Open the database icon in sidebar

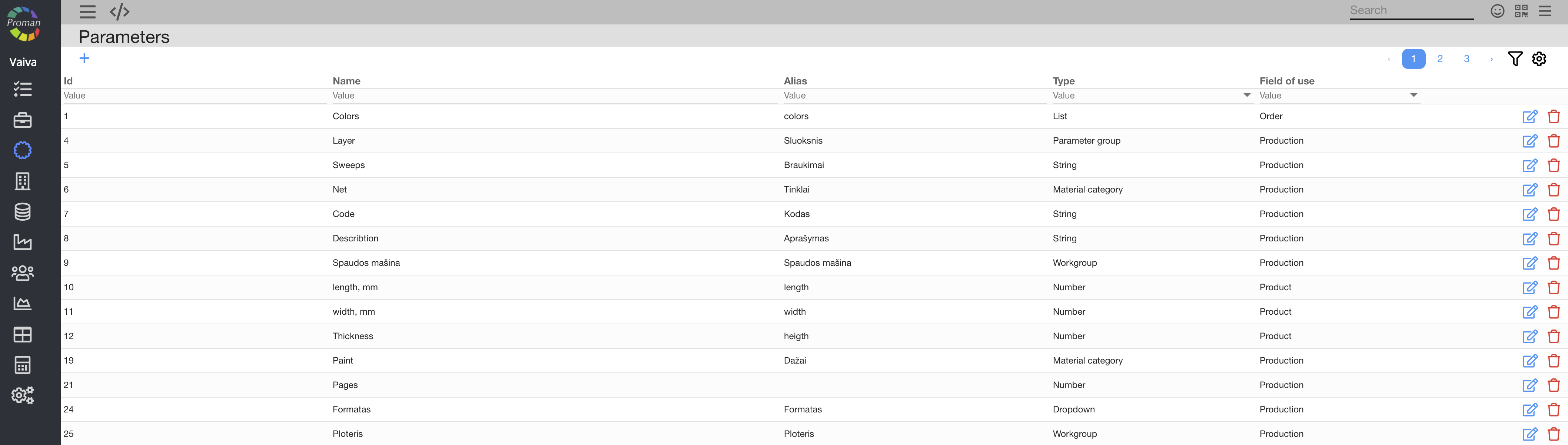23,211
